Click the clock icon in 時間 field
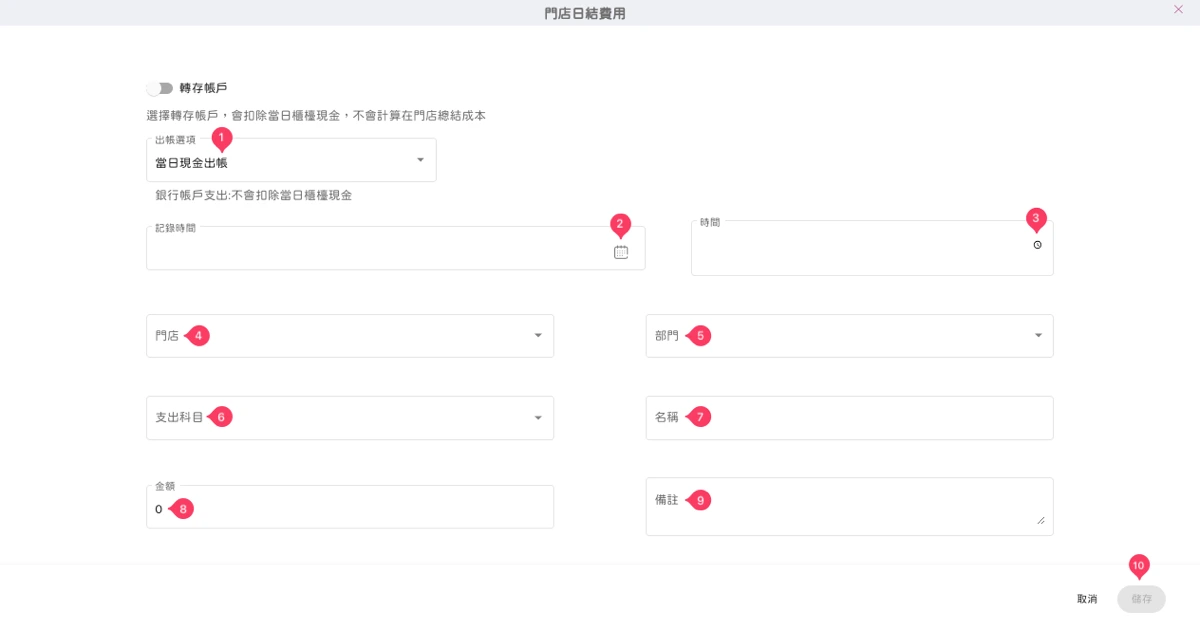Screen dimensions: 1200x631 click(x=1037, y=244)
